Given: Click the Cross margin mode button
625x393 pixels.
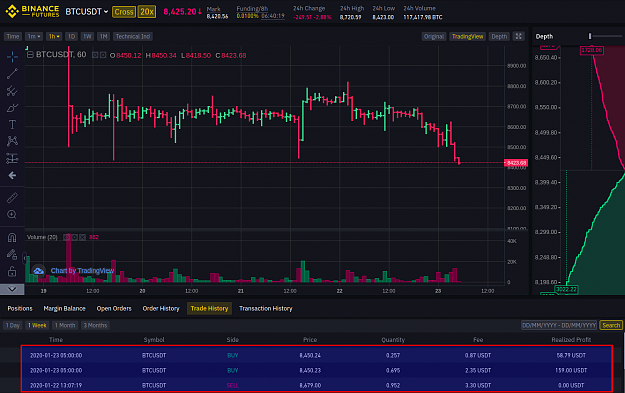Looking at the screenshot, I should pos(124,12).
